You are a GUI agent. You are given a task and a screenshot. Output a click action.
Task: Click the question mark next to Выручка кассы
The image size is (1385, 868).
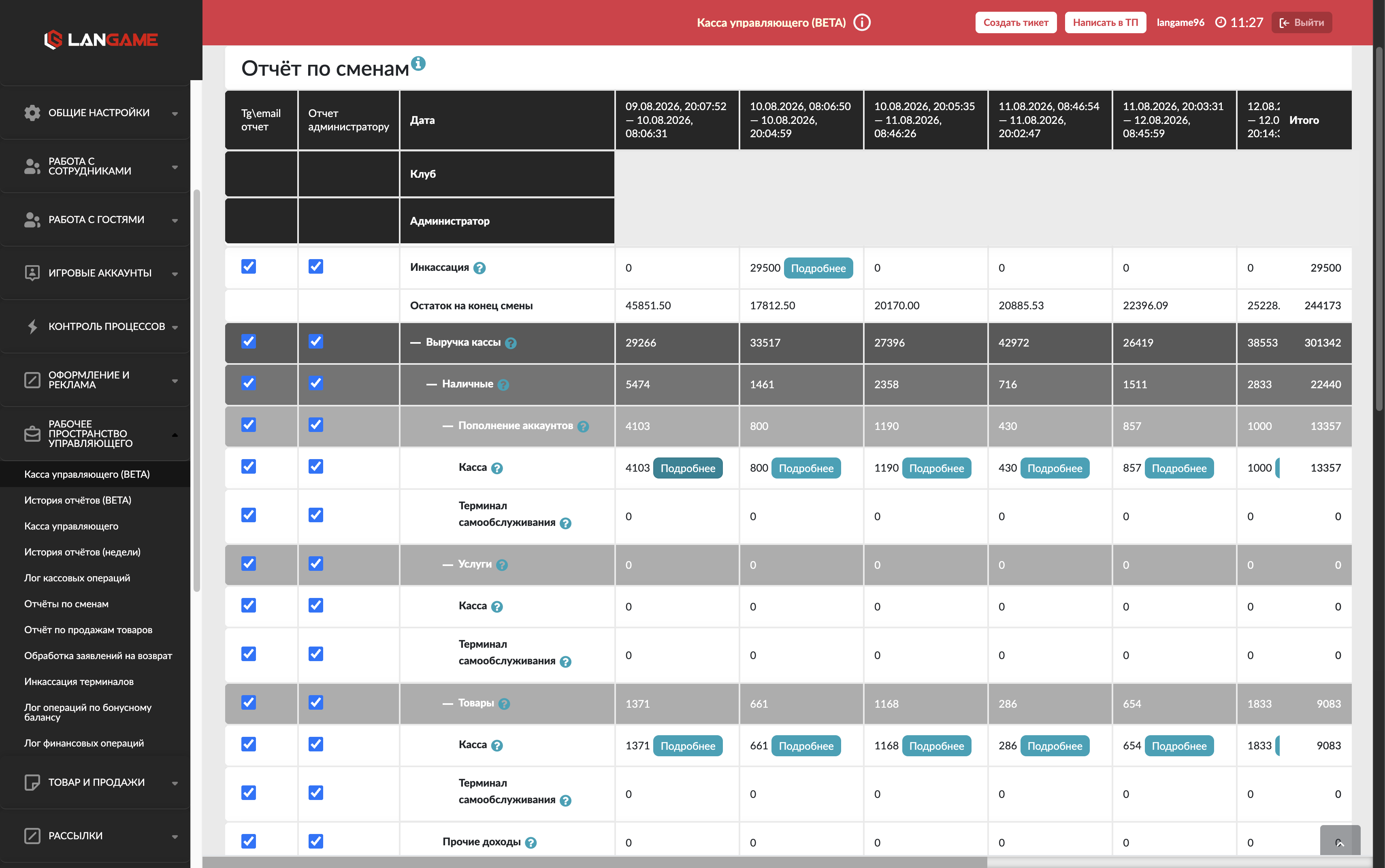pos(511,343)
